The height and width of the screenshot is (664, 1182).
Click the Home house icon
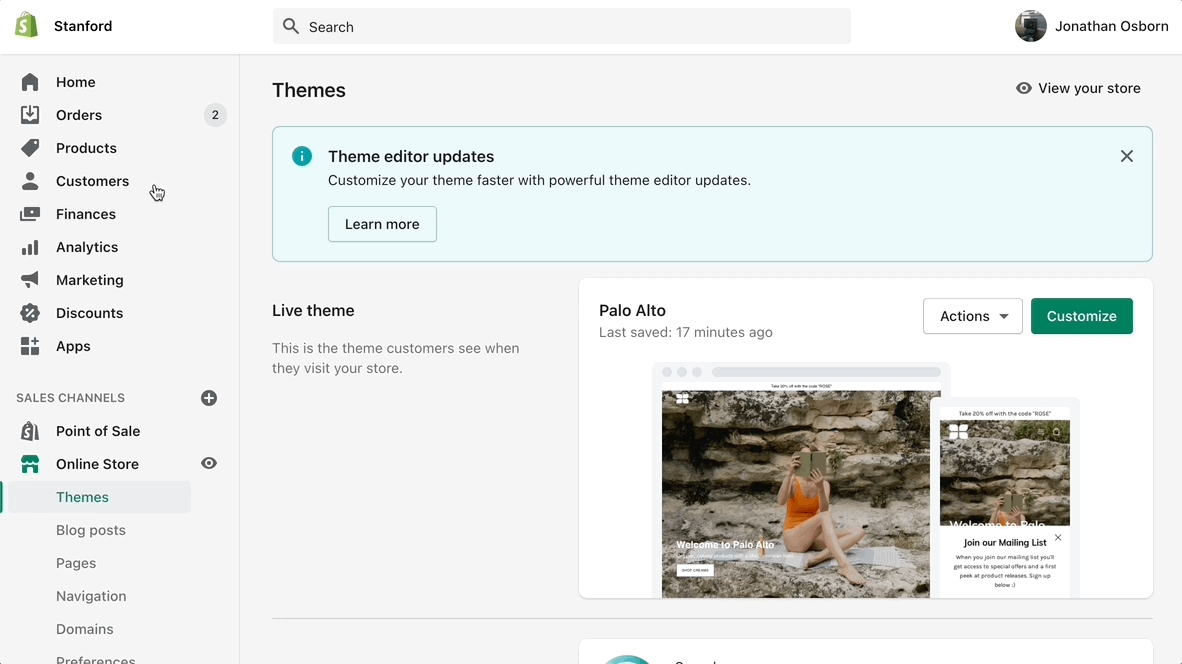tap(30, 82)
